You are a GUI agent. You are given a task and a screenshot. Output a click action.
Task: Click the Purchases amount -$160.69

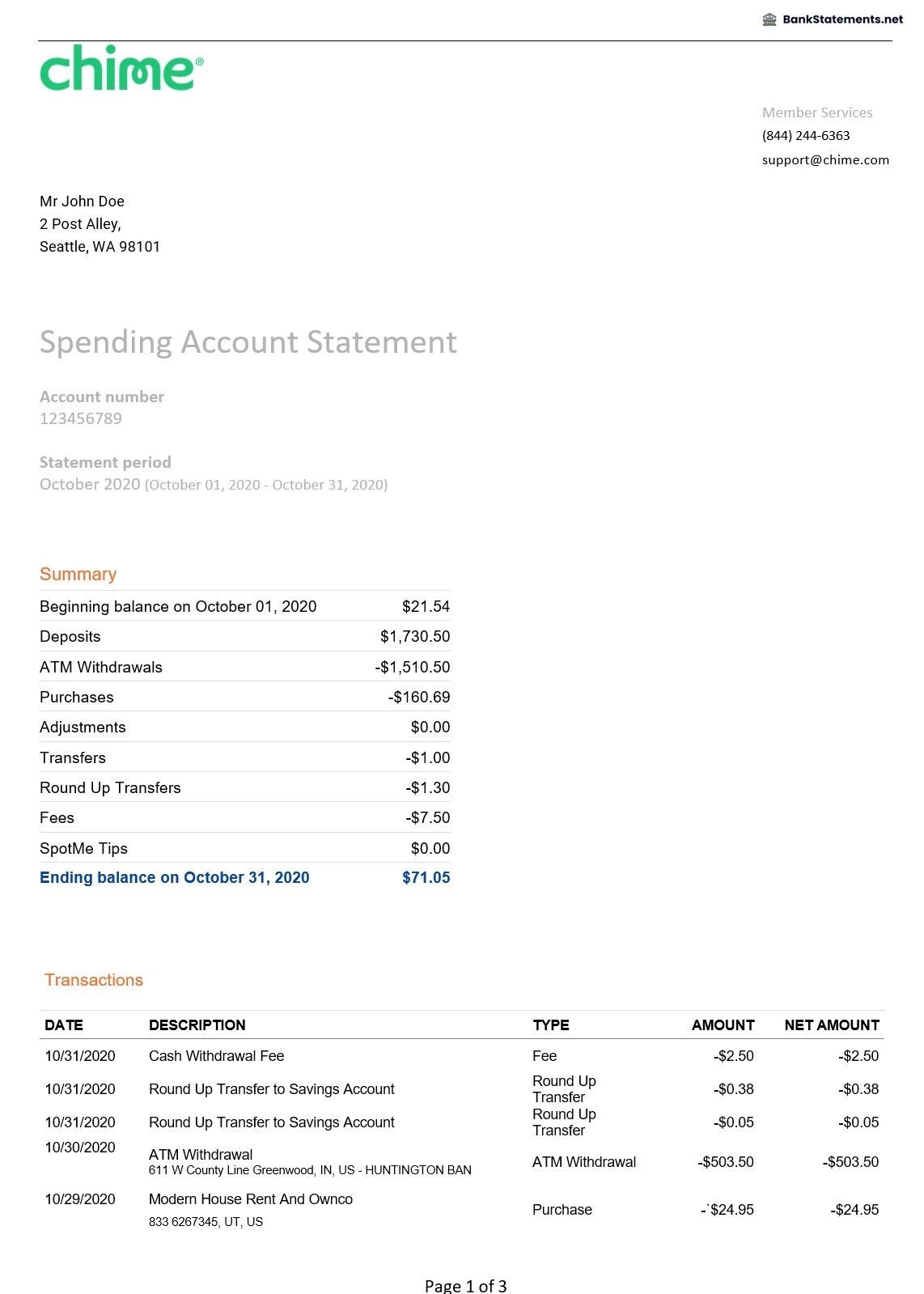pyautogui.click(x=418, y=697)
